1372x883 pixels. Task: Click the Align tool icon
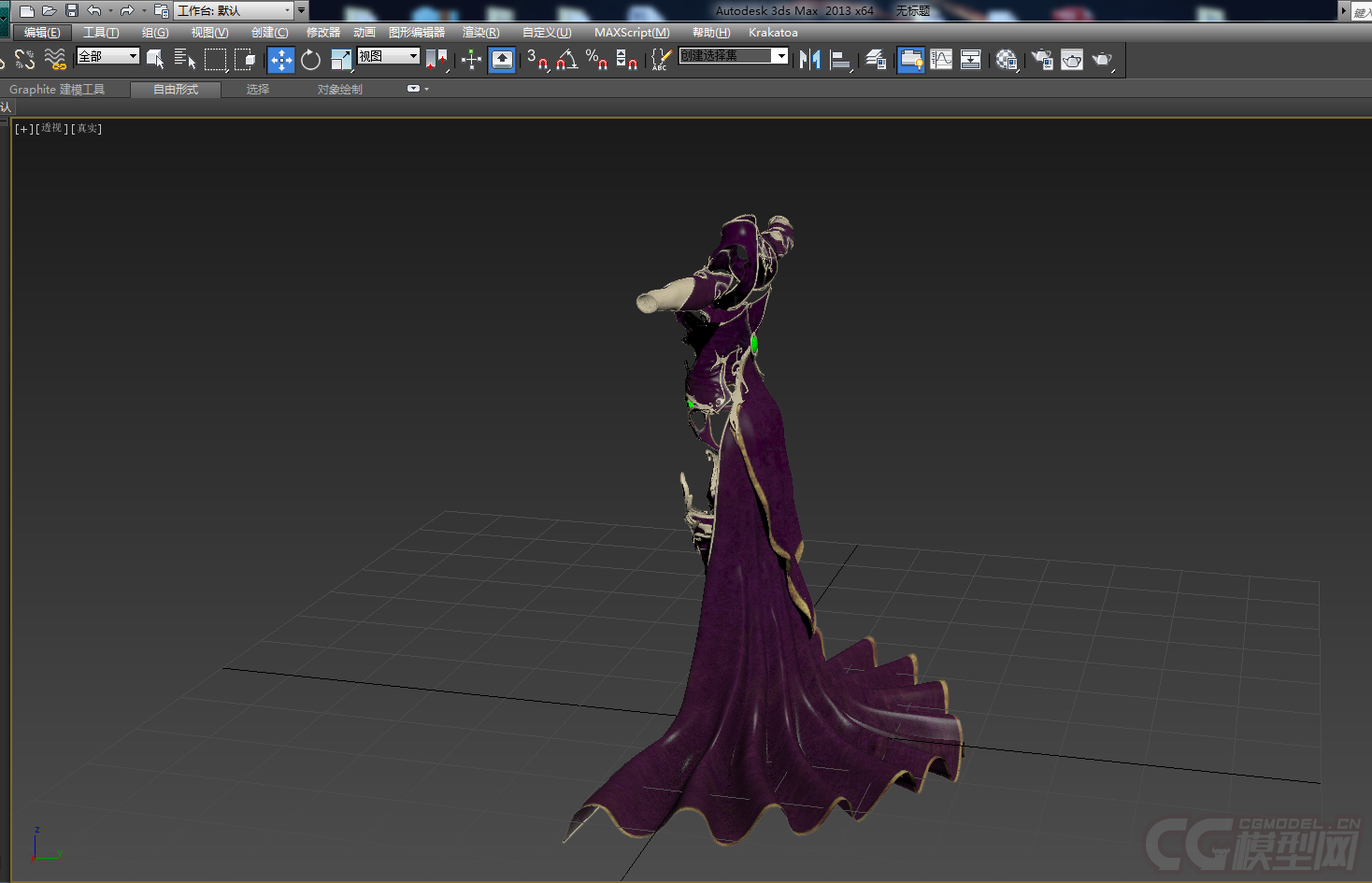841,60
